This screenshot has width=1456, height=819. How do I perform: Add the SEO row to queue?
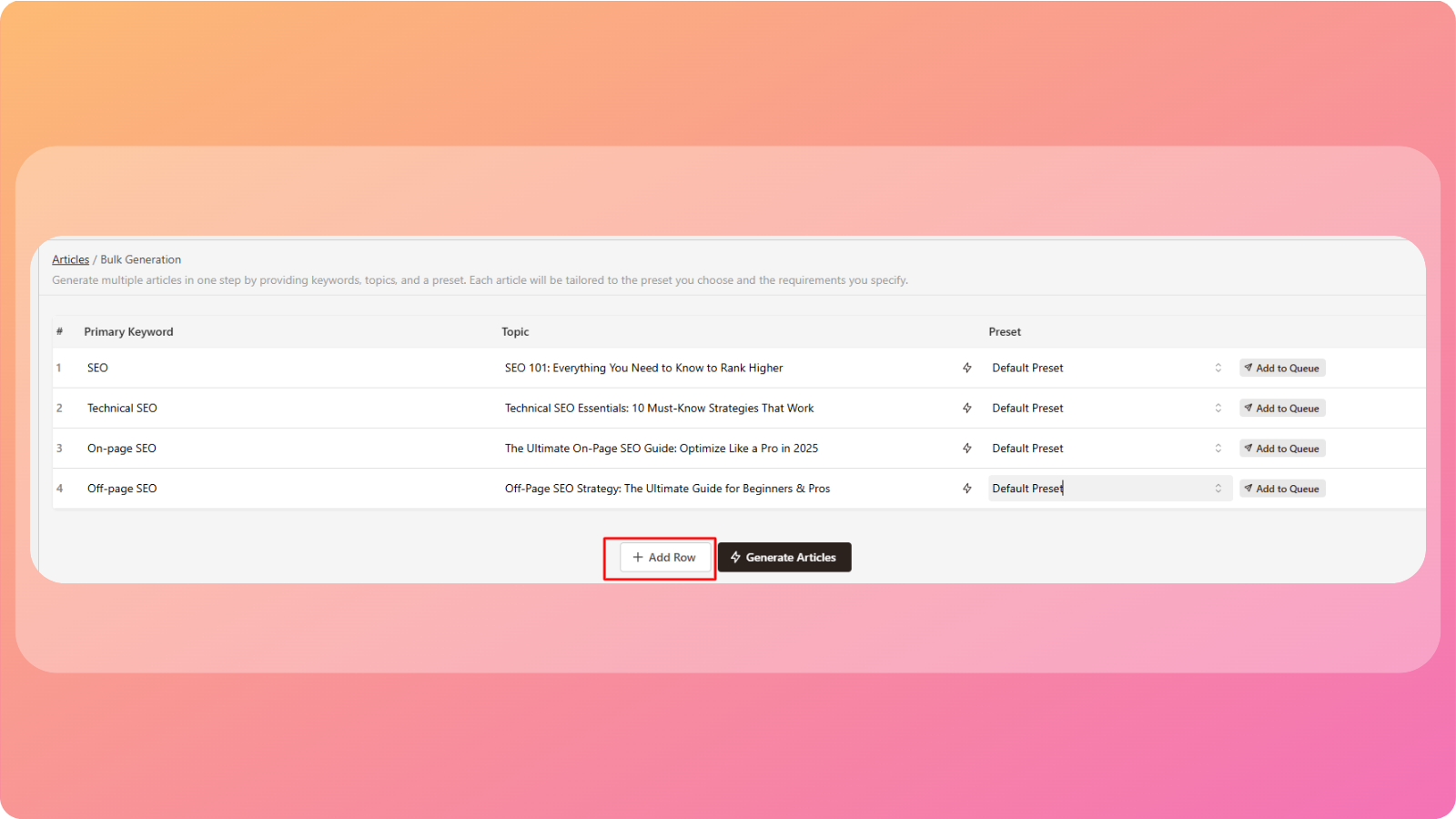coord(1281,368)
